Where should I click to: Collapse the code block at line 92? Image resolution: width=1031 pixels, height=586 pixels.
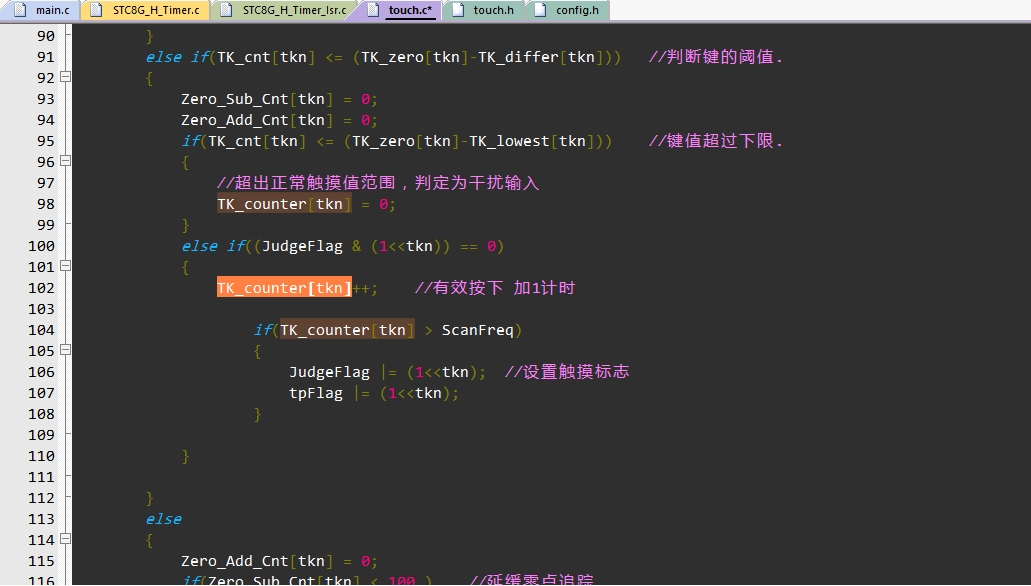[x=66, y=77]
